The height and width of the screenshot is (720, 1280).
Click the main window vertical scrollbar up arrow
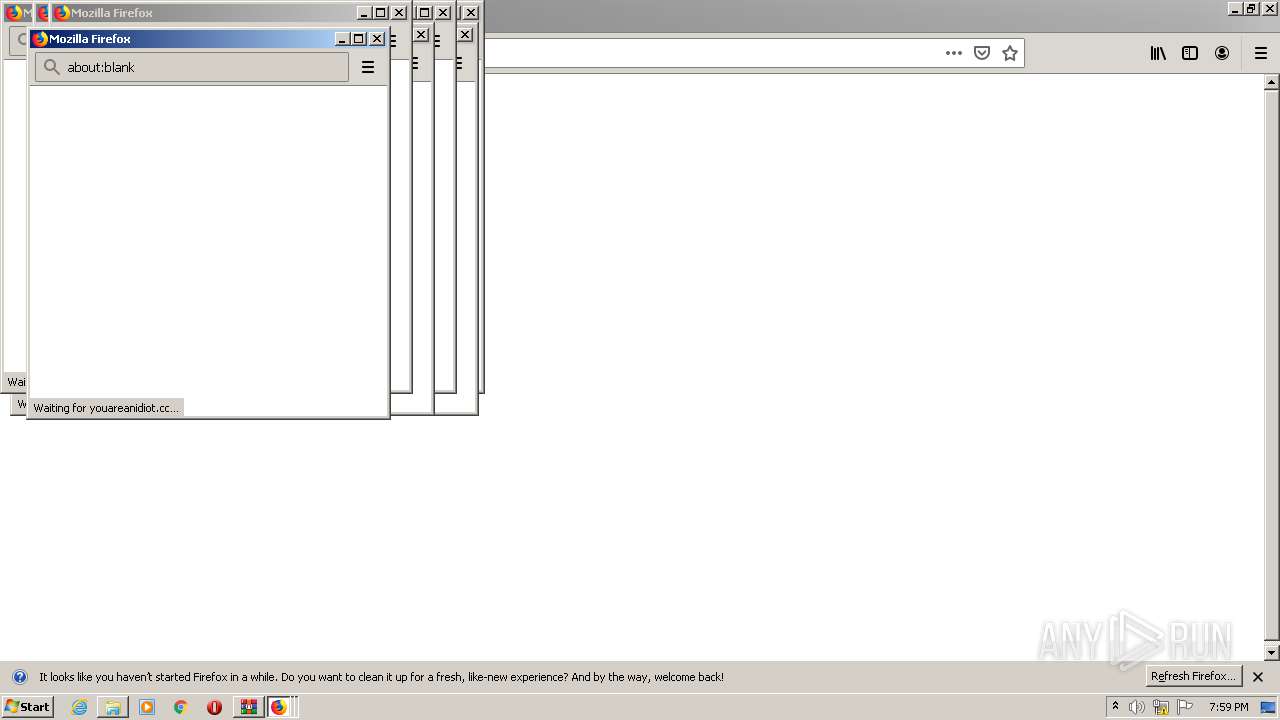pos(1272,81)
